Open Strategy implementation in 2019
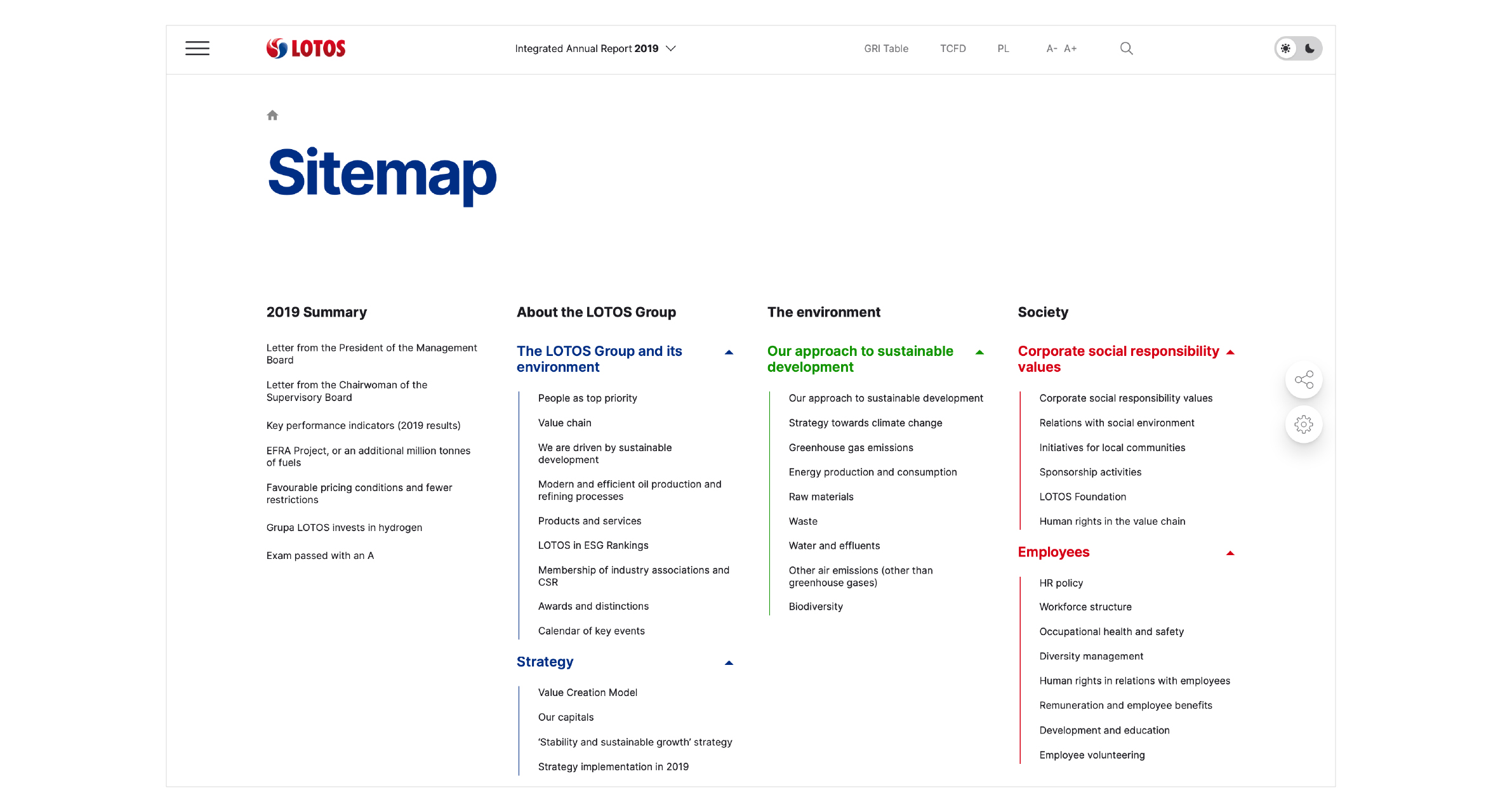This screenshot has width=1512, height=788. [x=614, y=767]
